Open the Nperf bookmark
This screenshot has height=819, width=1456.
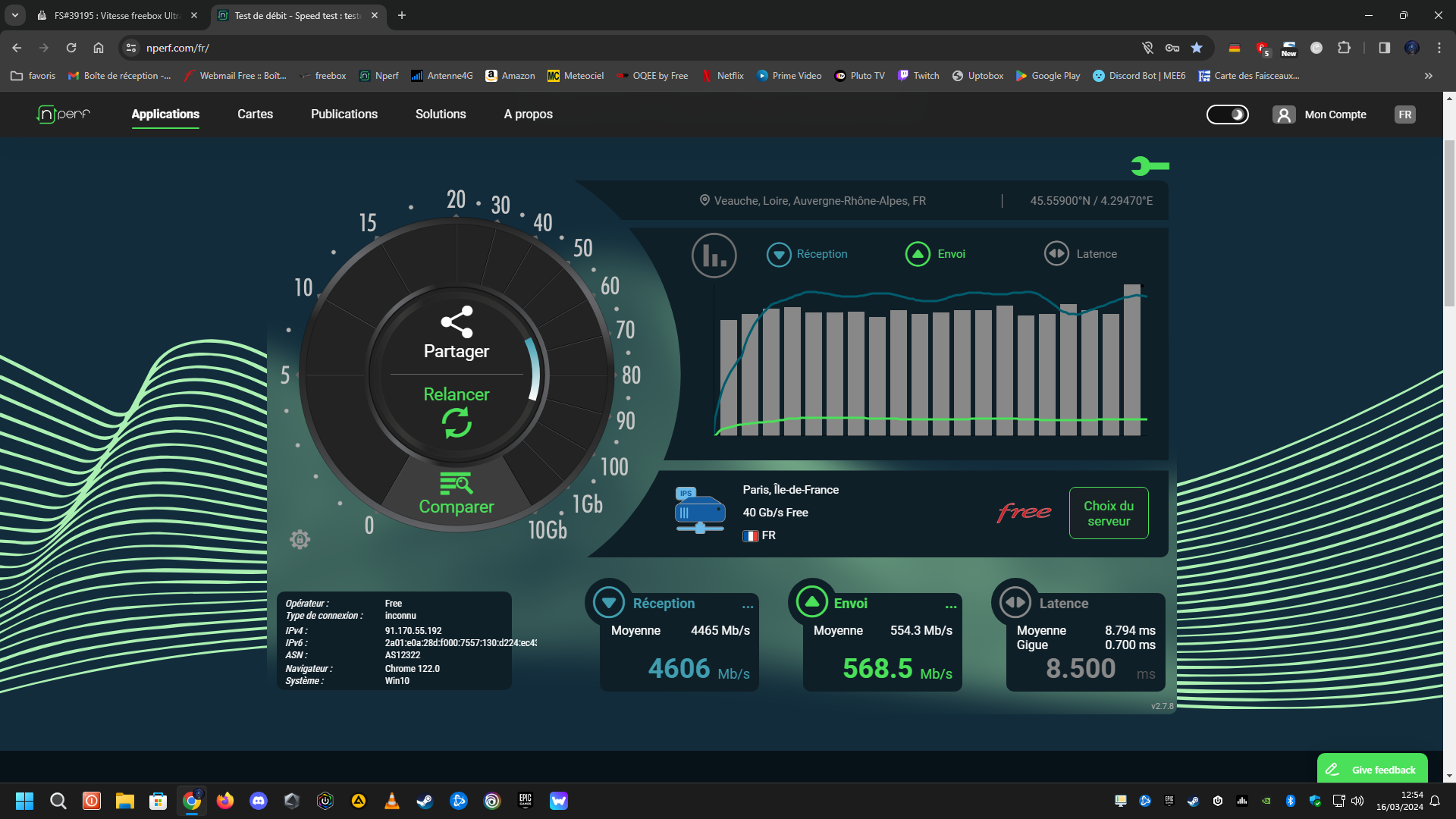click(379, 76)
